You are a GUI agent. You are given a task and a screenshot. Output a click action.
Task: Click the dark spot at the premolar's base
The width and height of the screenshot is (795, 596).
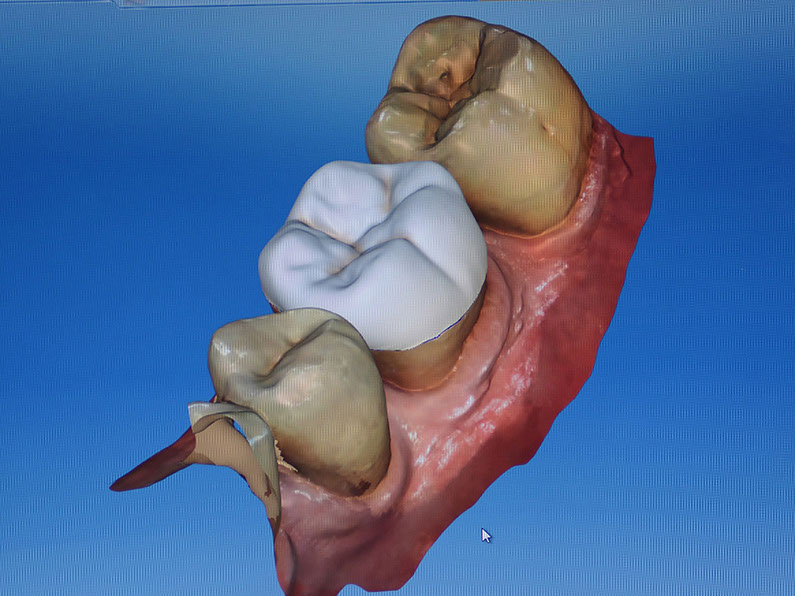point(355,487)
